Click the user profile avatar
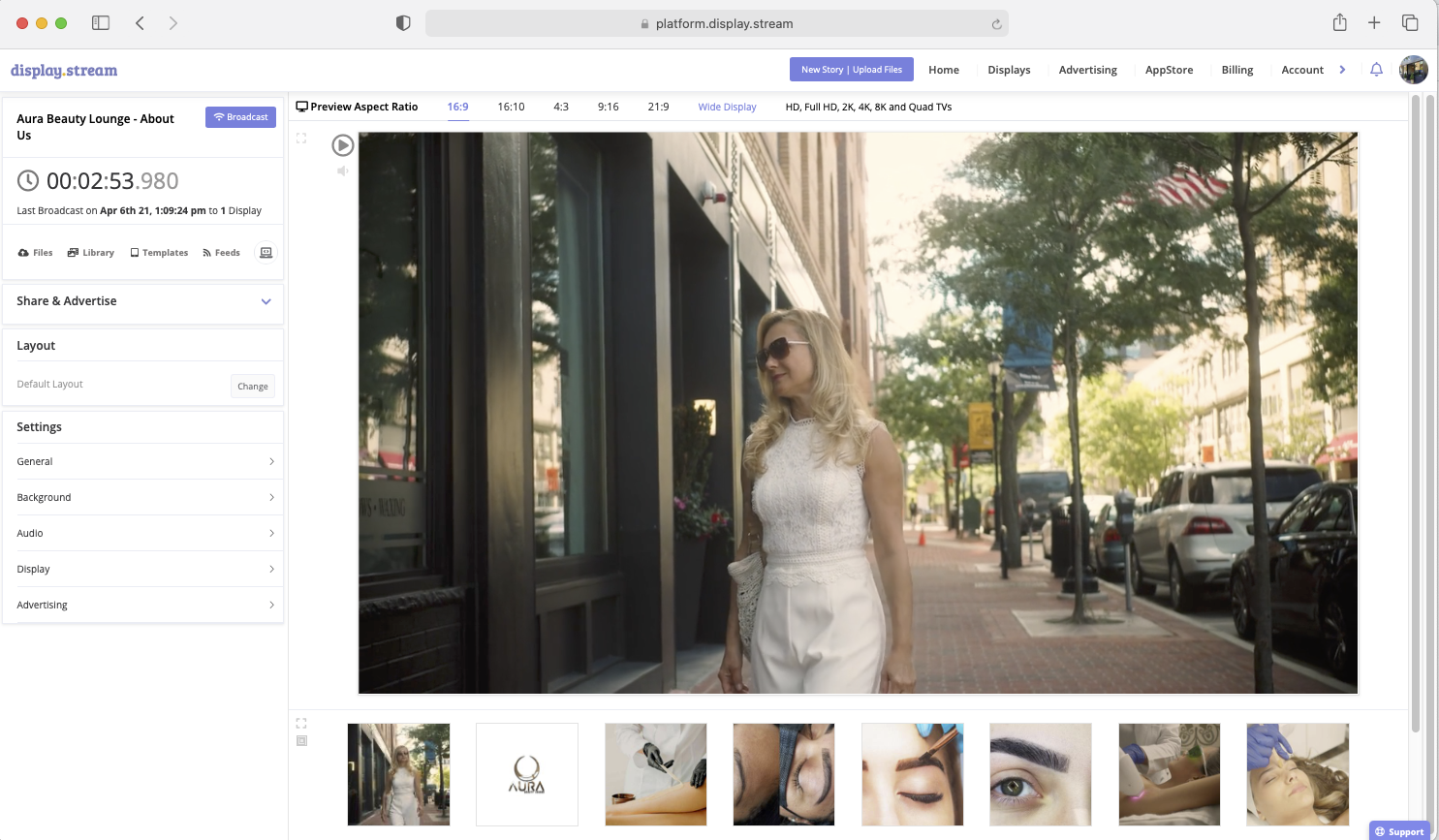Image resolution: width=1439 pixels, height=840 pixels. 1413,70
